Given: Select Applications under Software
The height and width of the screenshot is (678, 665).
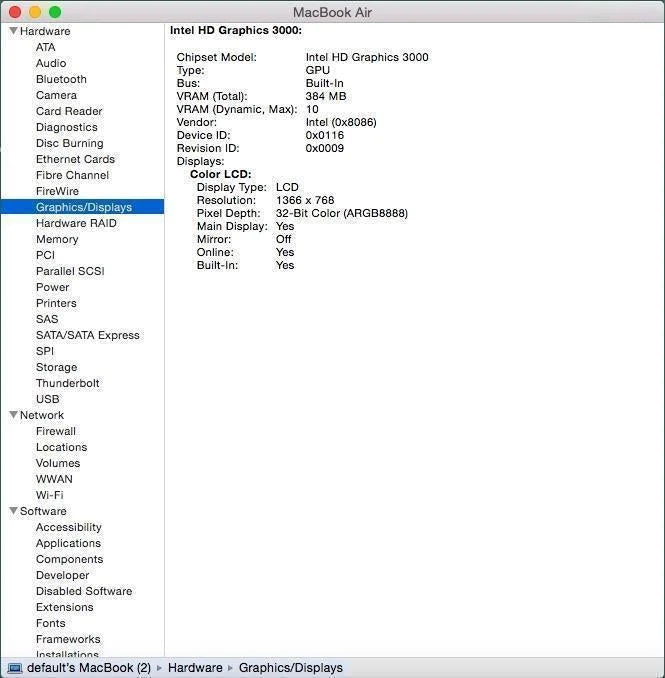Looking at the screenshot, I should point(68,543).
